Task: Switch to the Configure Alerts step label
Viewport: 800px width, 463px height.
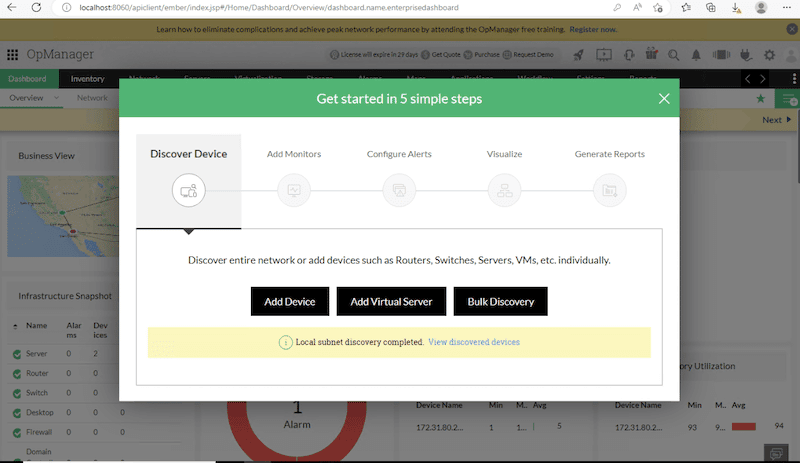Action: click(x=399, y=154)
